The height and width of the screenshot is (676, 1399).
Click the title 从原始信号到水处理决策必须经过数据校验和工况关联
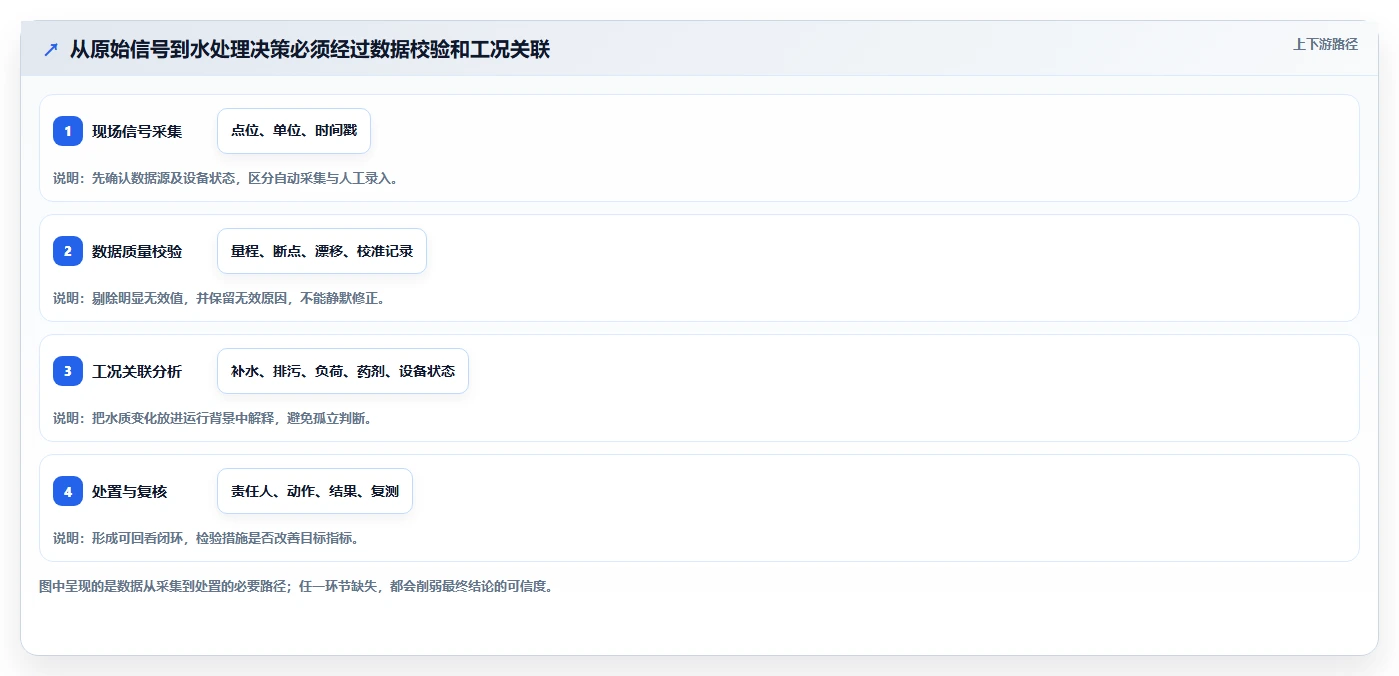tap(310, 50)
